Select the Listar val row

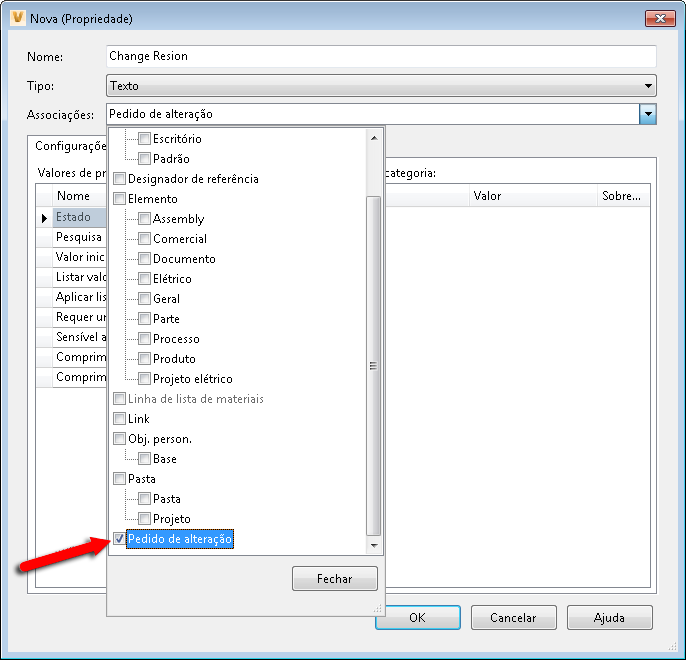pos(79,277)
